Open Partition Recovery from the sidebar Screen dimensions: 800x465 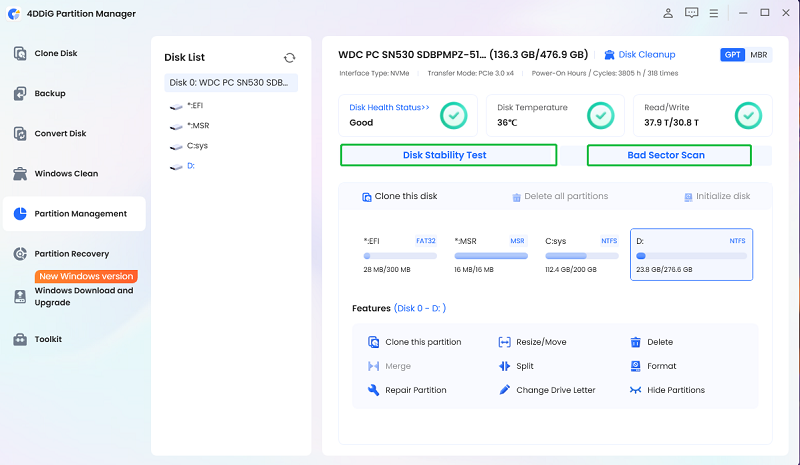71,254
